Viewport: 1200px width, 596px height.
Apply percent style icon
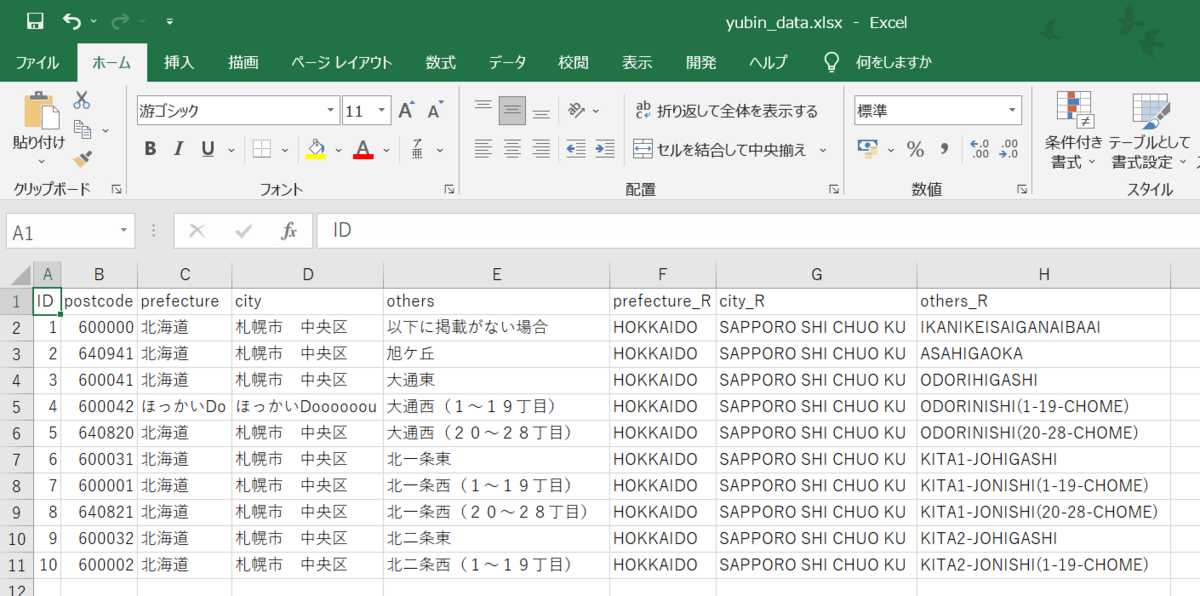[x=915, y=149]
